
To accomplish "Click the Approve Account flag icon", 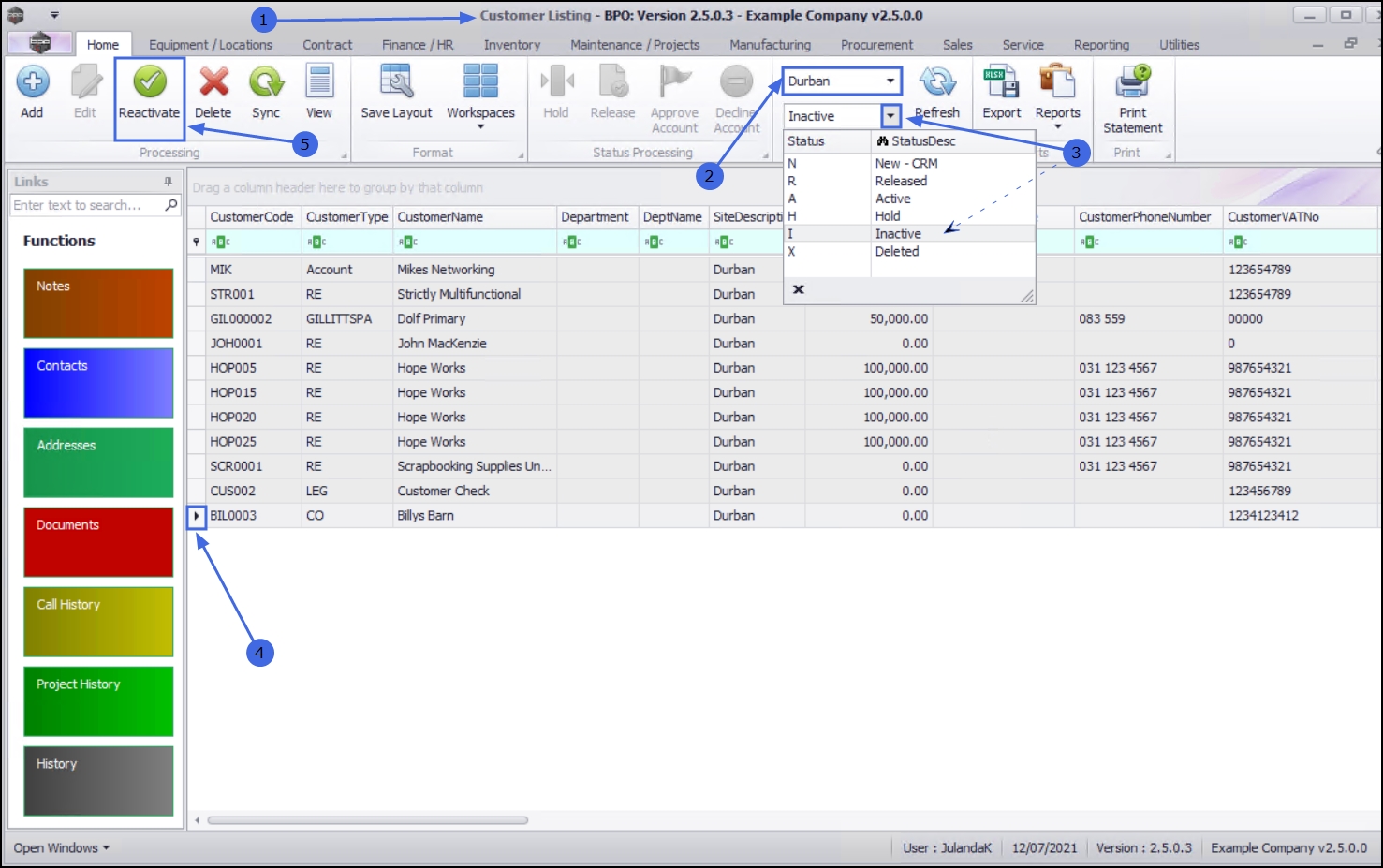I will (x=674, y=82).
